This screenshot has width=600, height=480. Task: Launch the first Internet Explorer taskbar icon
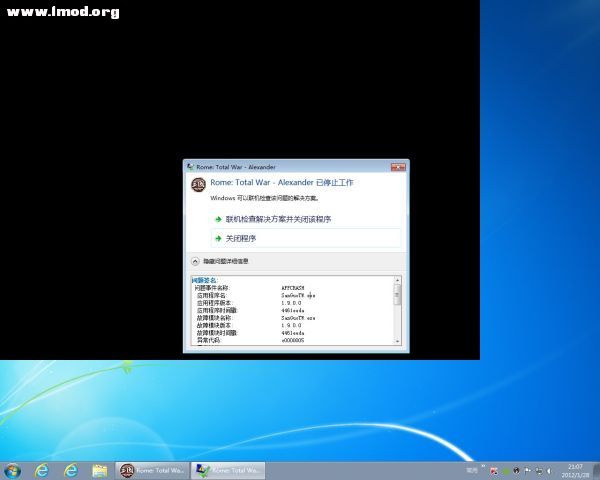(x=42, y=470)
